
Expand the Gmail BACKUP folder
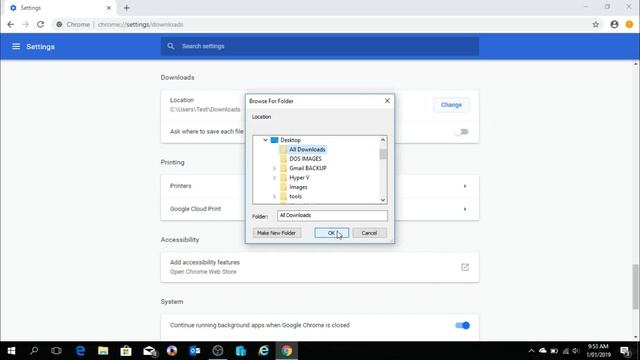(274, 168)
